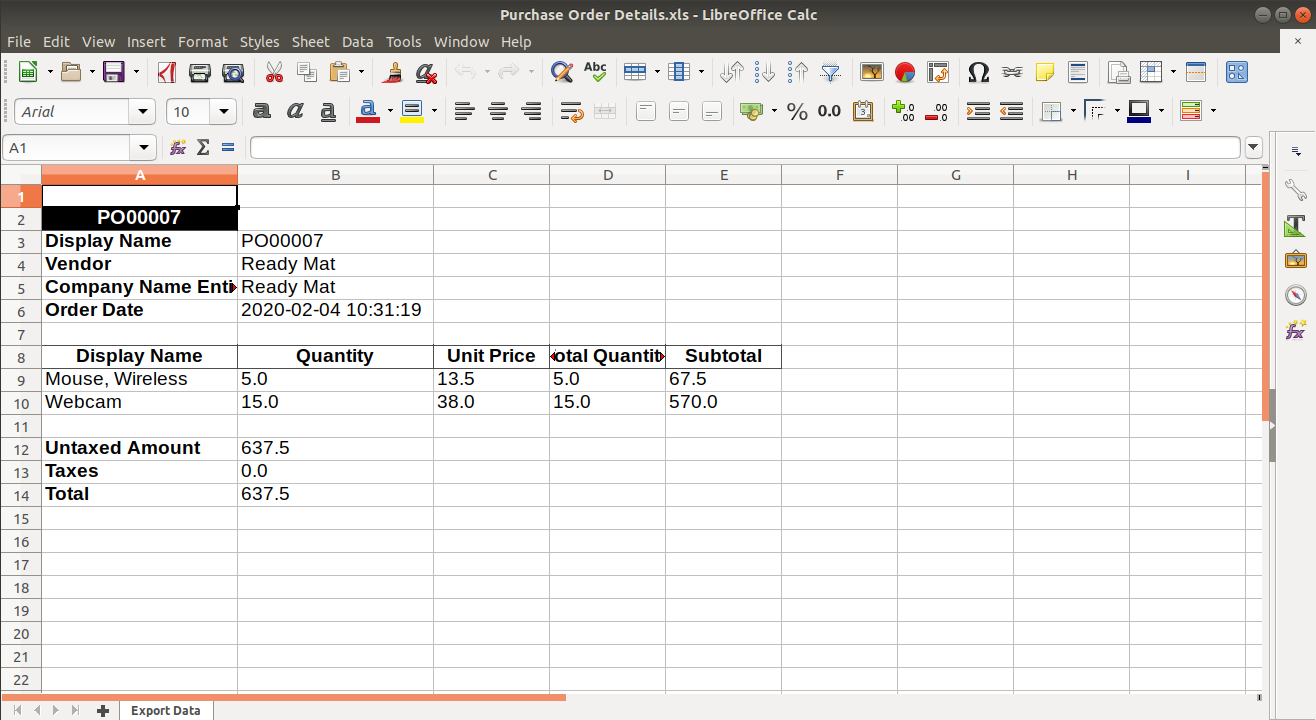Expand the formula bar
This screenshot has height=720, width=1316.
1254,148
